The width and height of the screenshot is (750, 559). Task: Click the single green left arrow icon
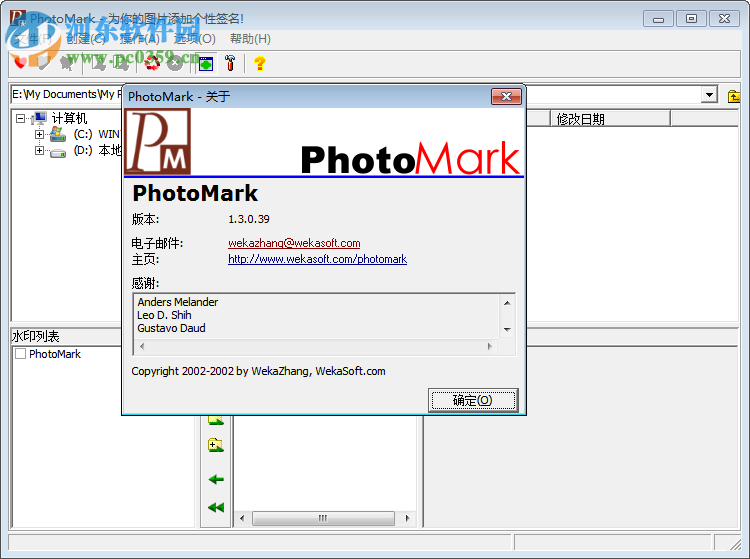(216, 479)
